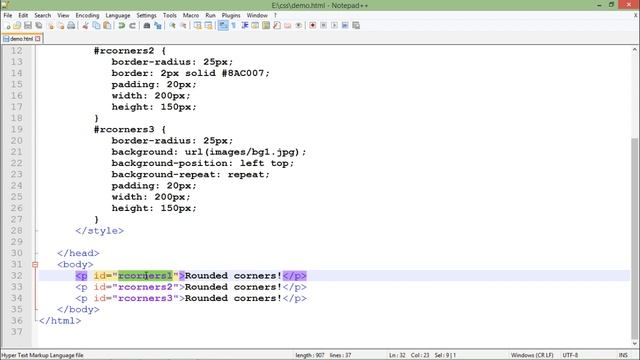
Task: Click the Save All toolbar icon
Action: pyautogui.click(x=39, y=26)
